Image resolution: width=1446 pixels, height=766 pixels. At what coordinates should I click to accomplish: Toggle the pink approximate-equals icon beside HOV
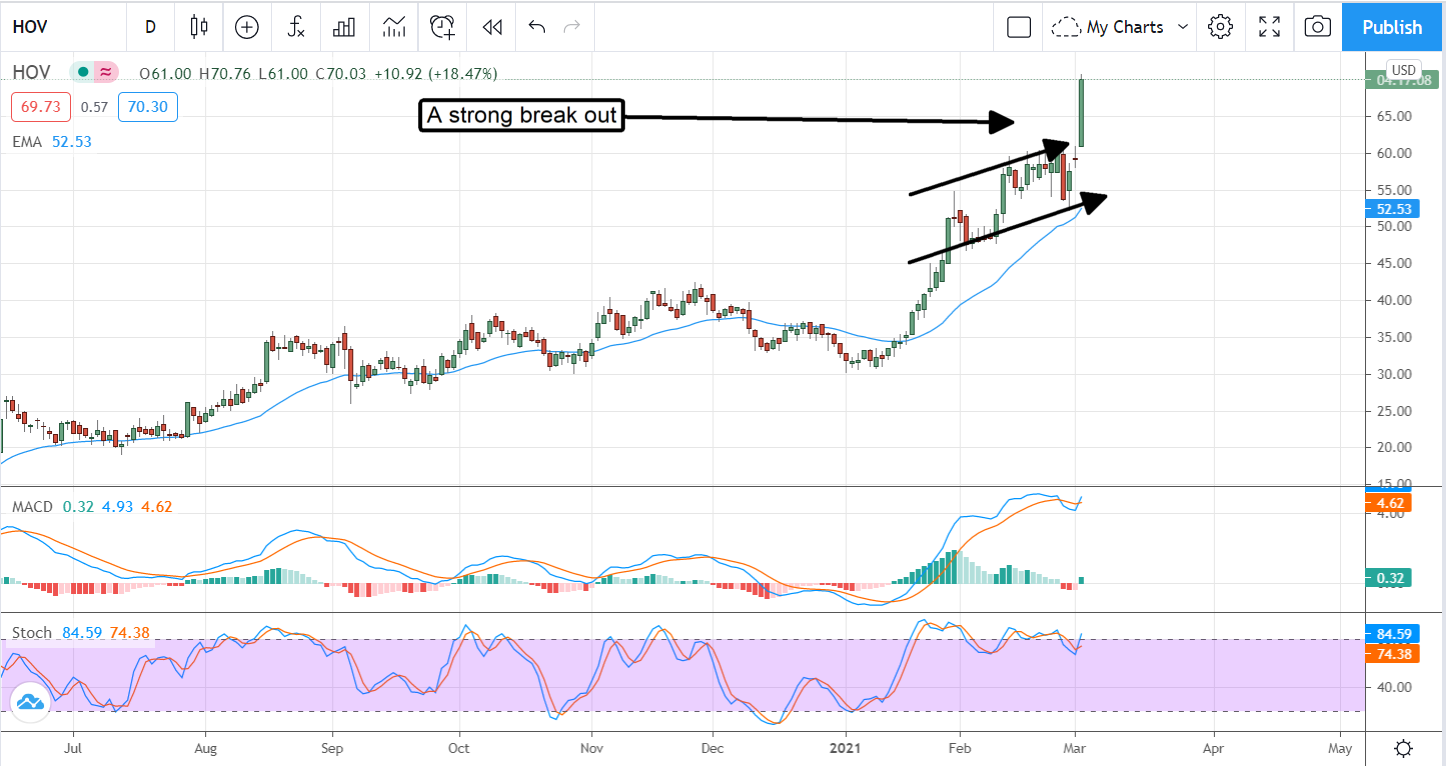[x=106, y=72]
